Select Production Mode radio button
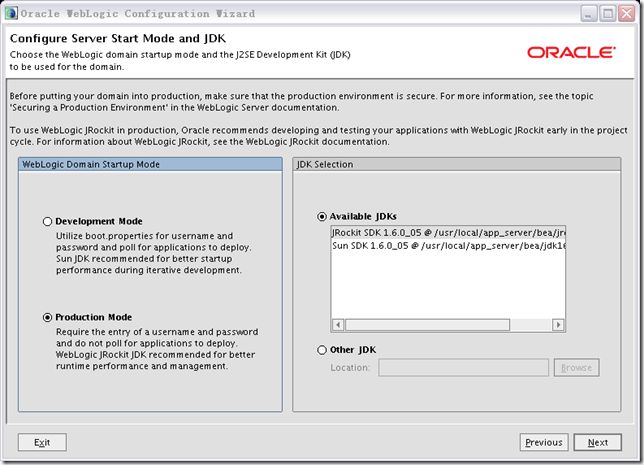The image size is (644, 465). tap(47, 318)
